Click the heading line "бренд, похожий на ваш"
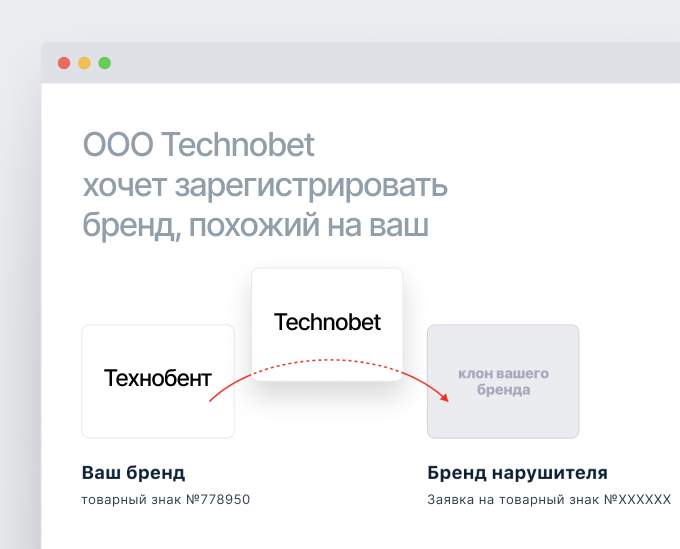This screenshot has width=680, height=549. coord(255,226)
